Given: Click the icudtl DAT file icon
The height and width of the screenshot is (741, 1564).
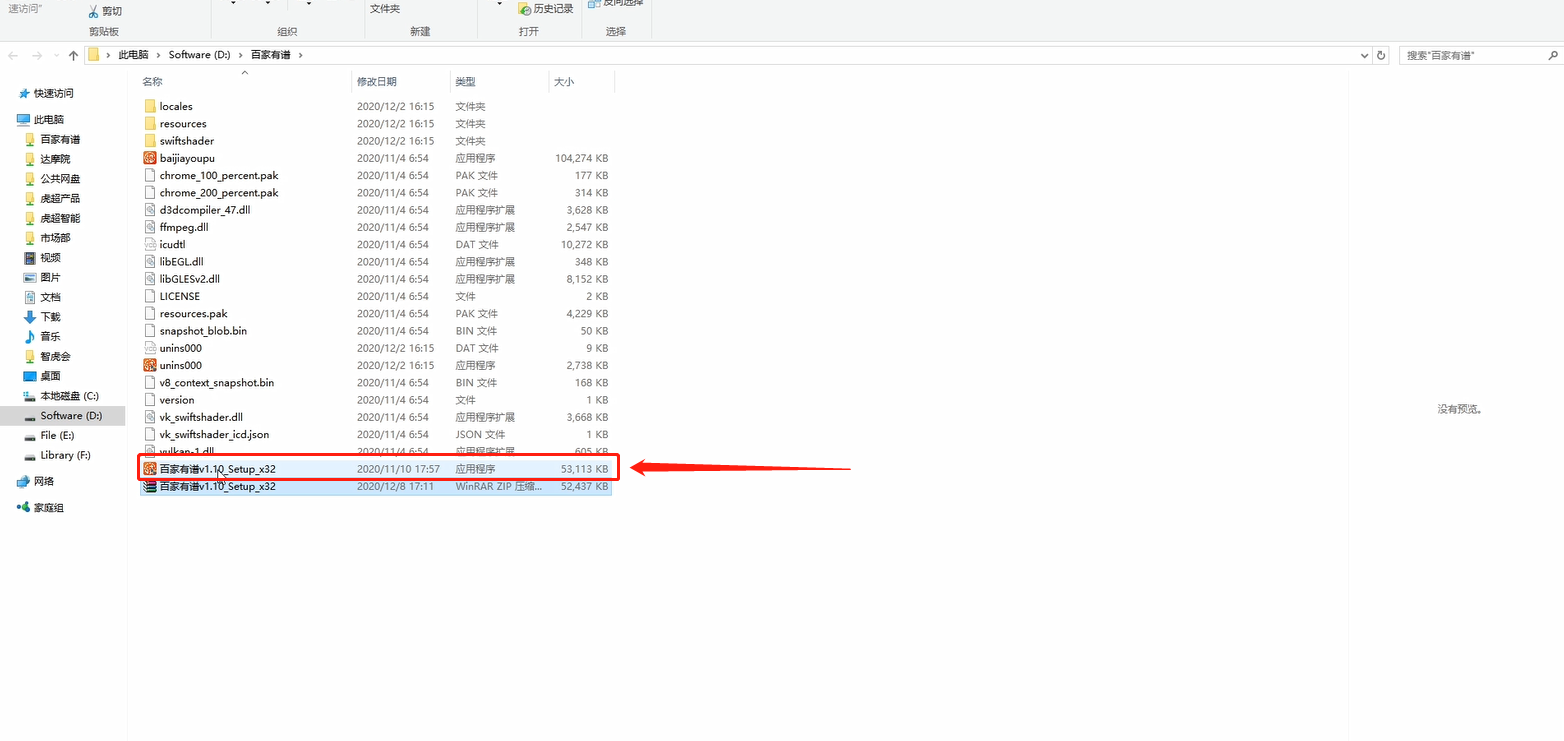Looking at the screenshot, I should coord(150,244).
